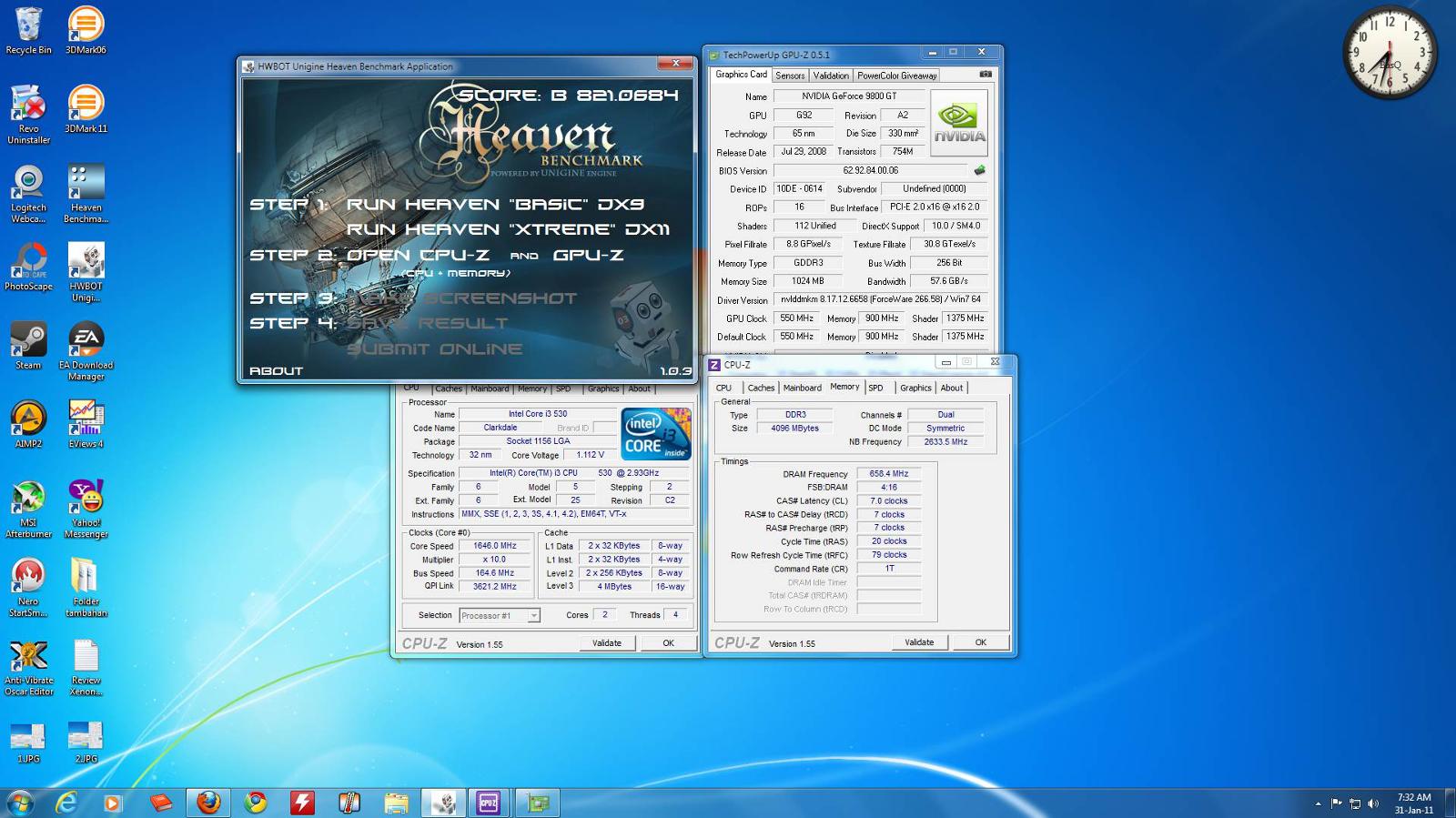The height and width of the screenshot is (818, 1456).
Task: Click the NVIDIA logo in GPU-Z
Action: pos(959,124)
